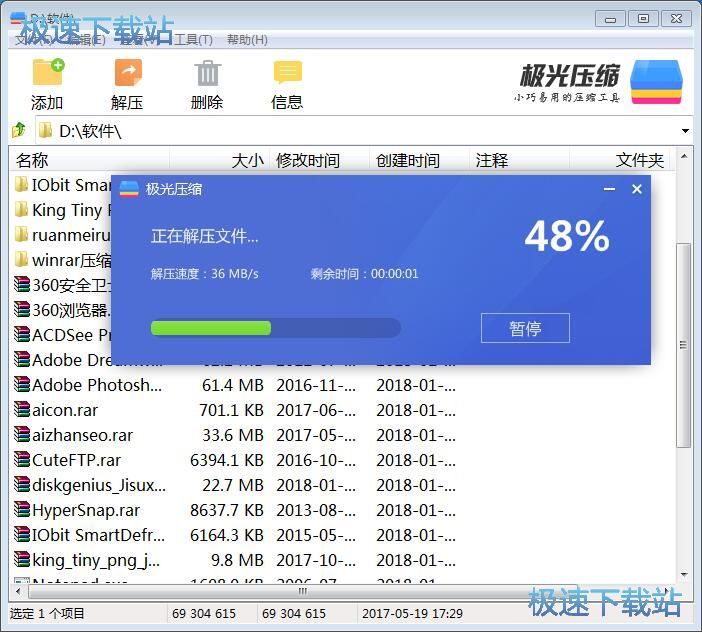Sort by the 注释 column header
702x632 pixels.
(x=519, y=160)
